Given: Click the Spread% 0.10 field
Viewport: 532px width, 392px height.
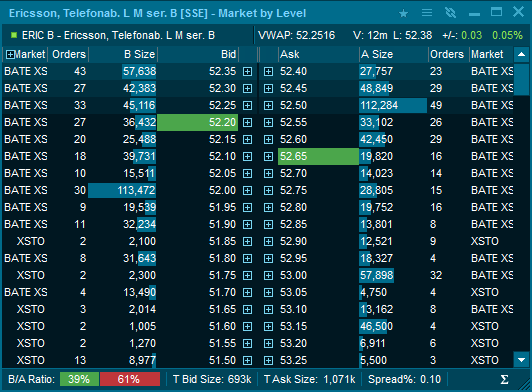Looking at the screenshot, I should [404, 379].
